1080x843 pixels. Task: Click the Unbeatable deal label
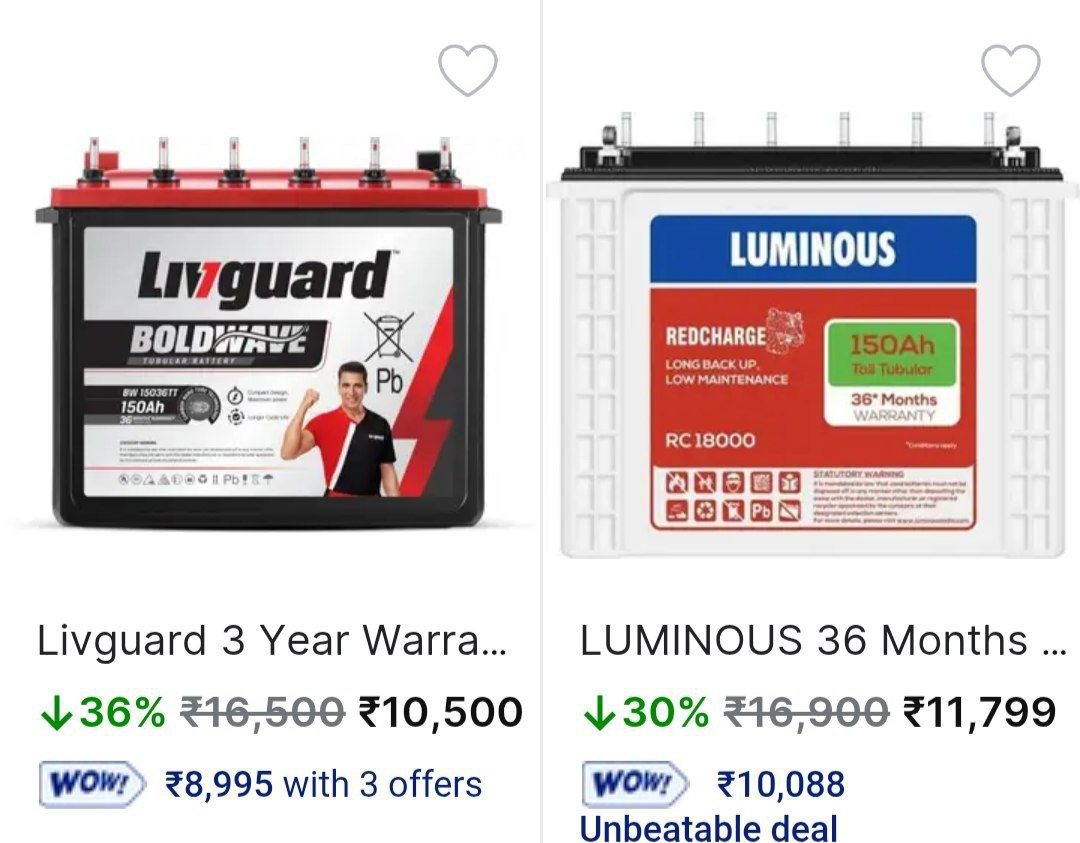pos(709,827)
